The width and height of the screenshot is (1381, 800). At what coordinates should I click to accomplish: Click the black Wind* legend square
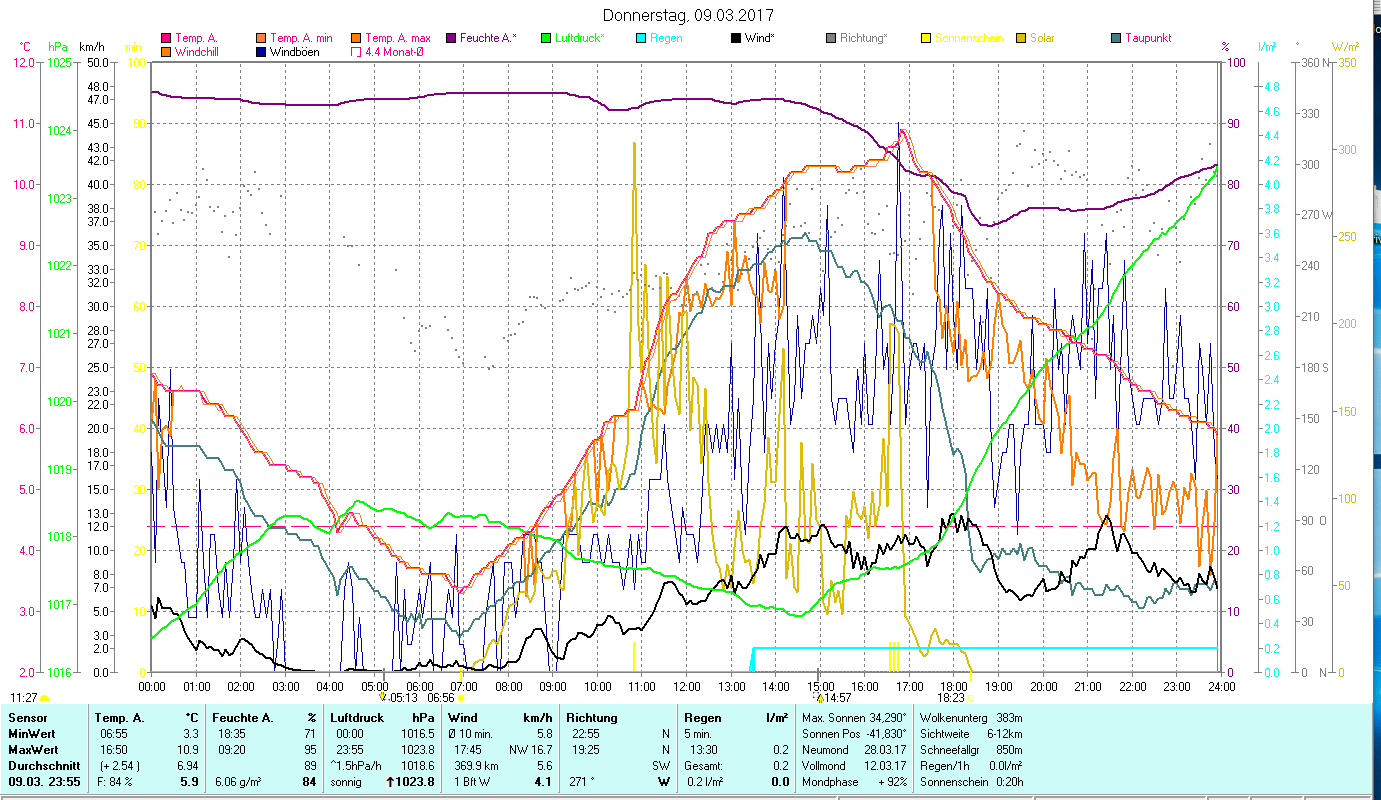pos(736,38)
